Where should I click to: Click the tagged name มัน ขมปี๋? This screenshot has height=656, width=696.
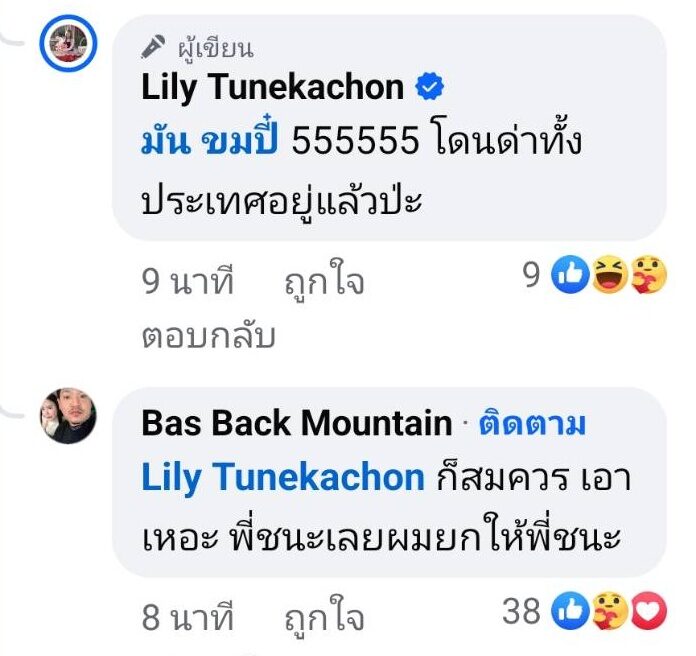pos(210,139)
